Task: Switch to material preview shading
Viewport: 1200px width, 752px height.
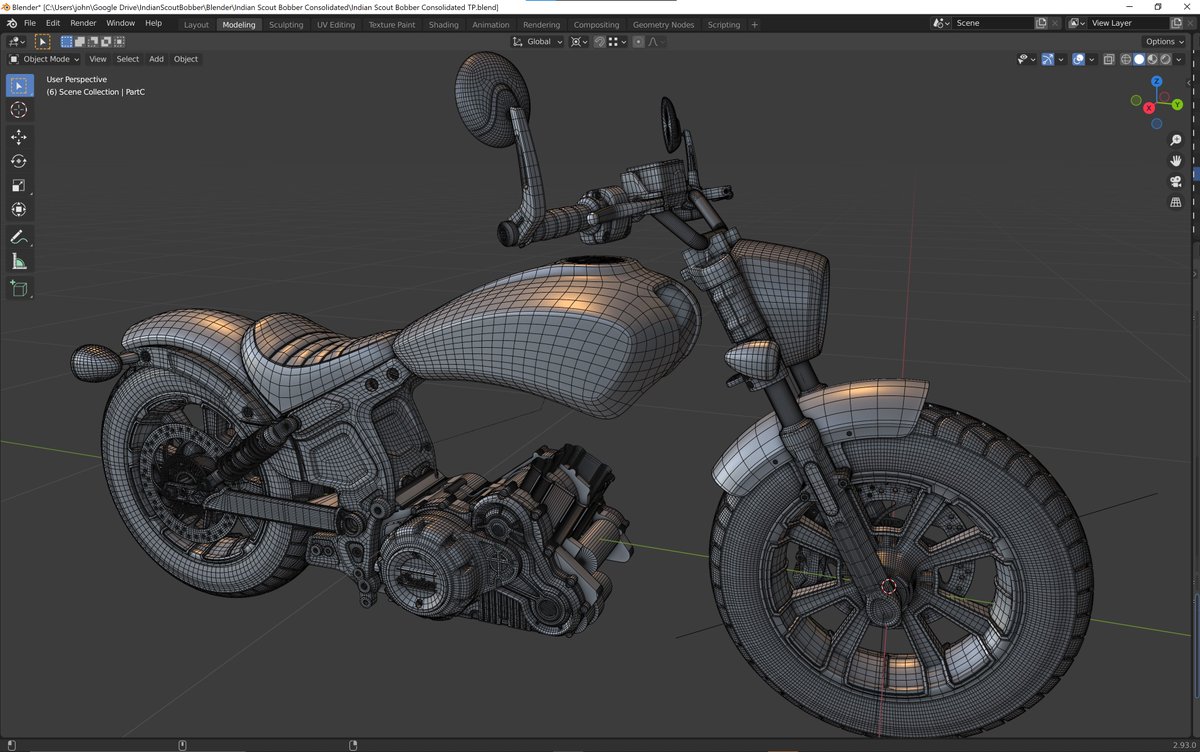Action: [1151, 59]
